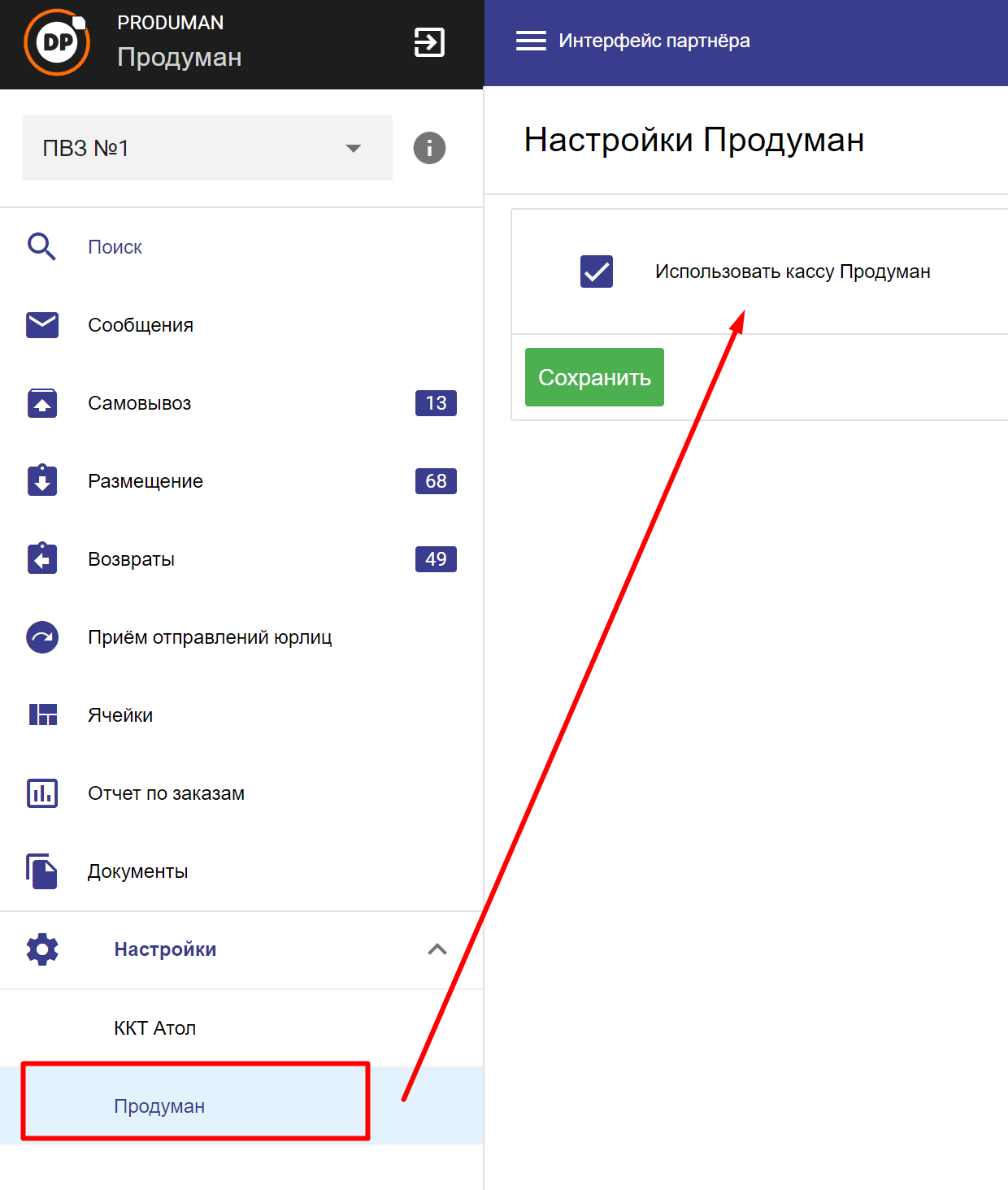
Task: Toggle Использовать кассу Продуман checkbox
Action: (x=597, y=271)
